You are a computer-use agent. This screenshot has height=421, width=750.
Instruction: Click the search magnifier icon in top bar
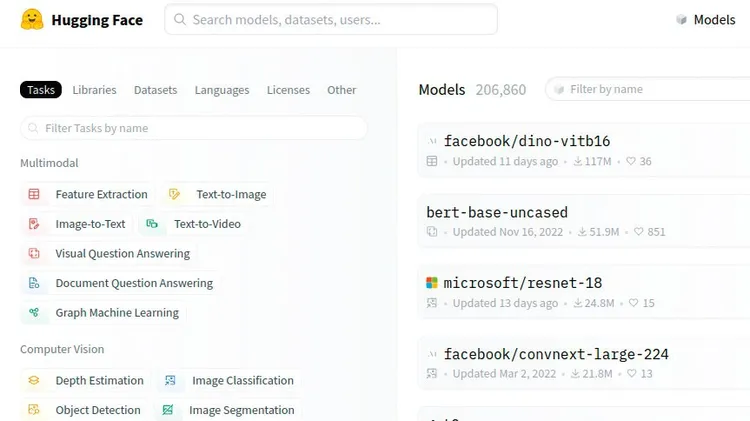coord(180,20)
